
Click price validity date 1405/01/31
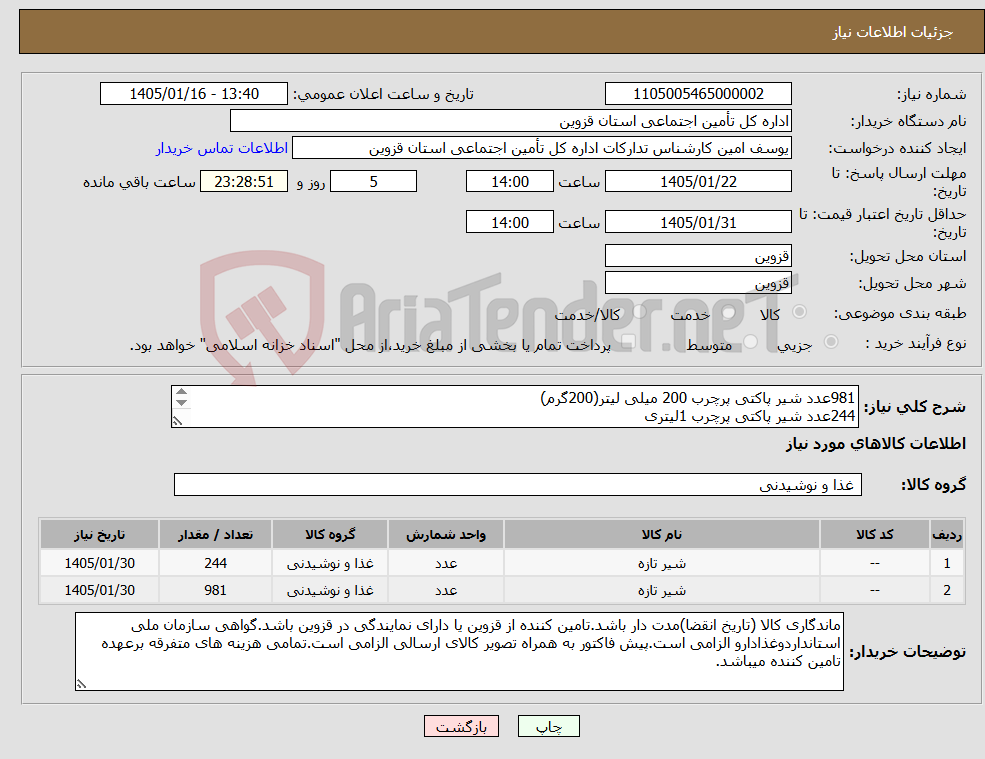(698, 222)
